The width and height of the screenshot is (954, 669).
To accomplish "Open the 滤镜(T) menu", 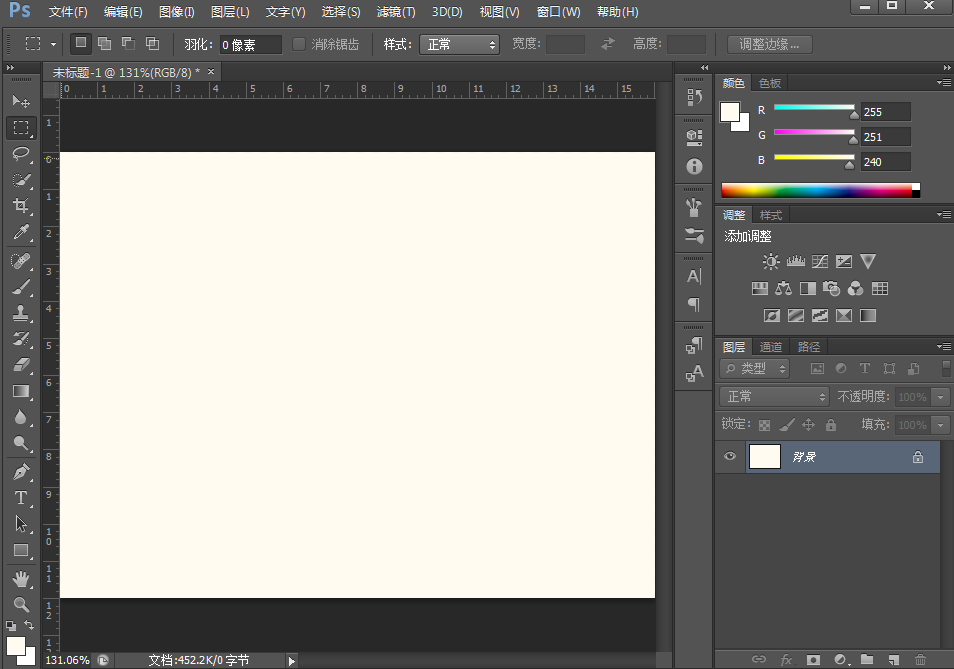I will tap(396, 12).
